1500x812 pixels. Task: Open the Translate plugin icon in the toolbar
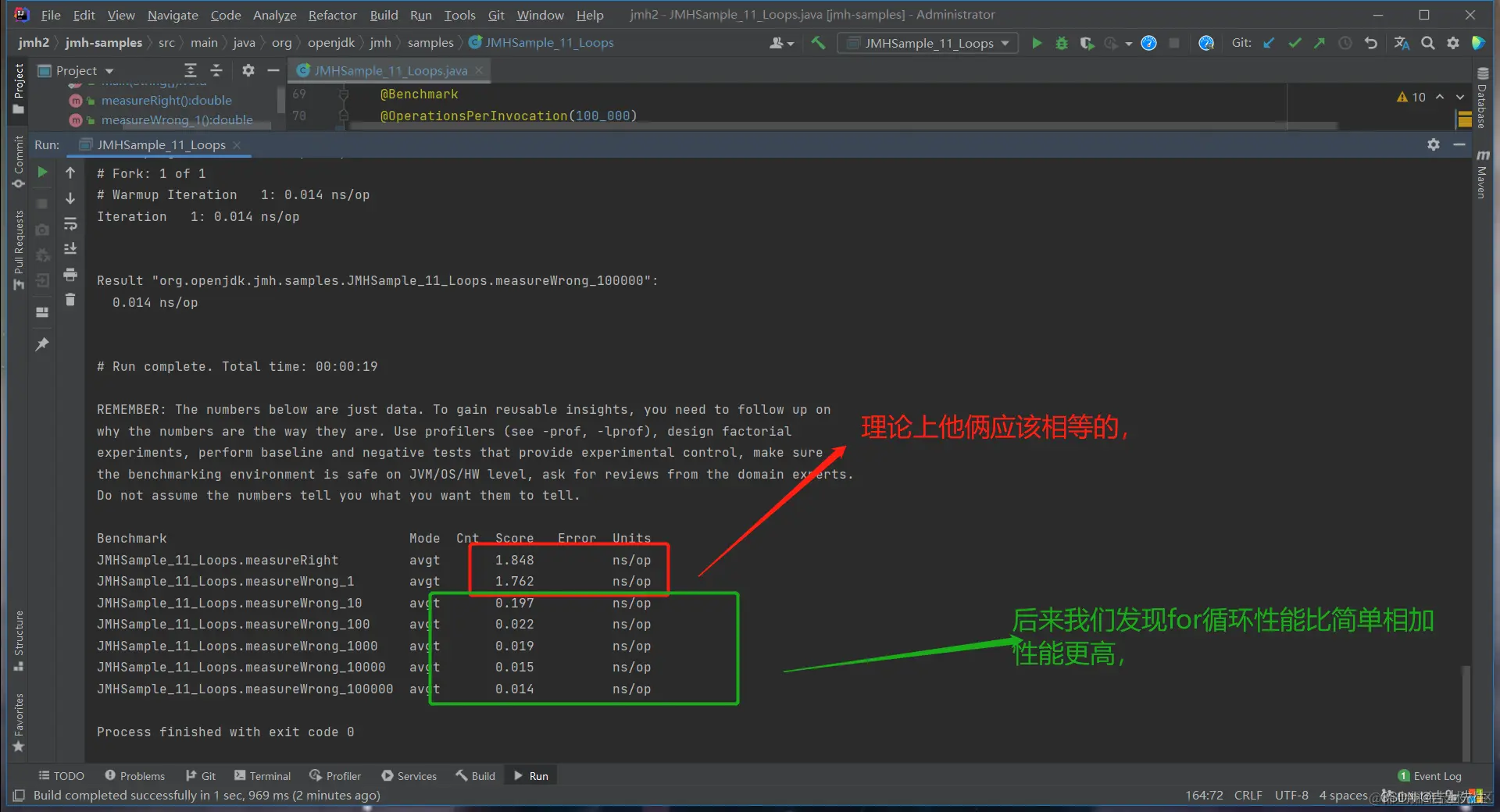click(1402, 43)
